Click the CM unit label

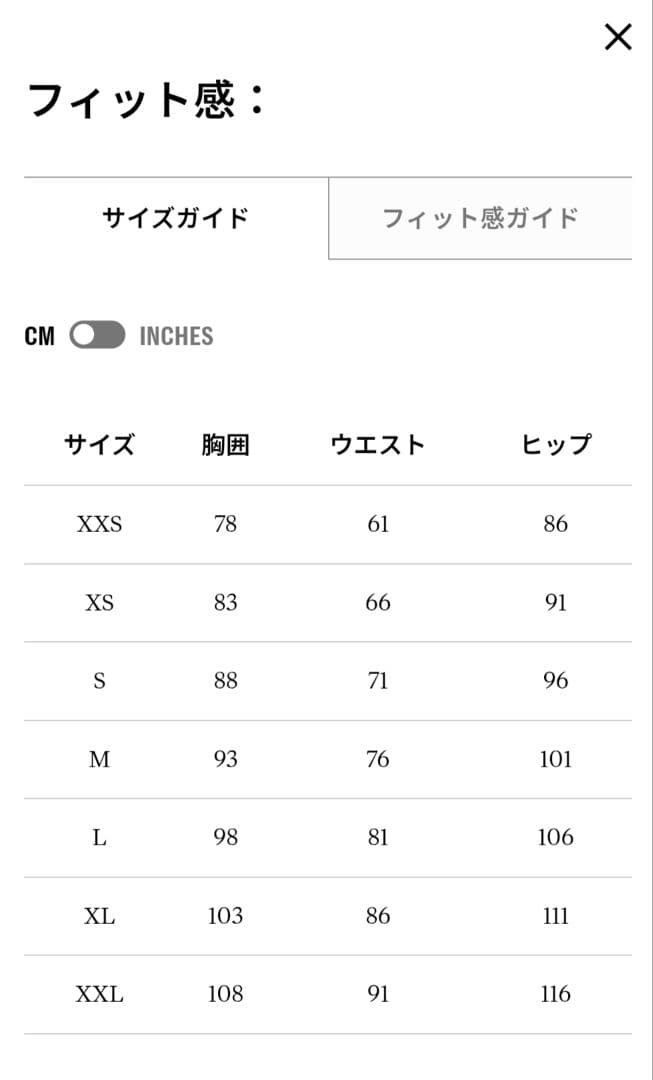tap(39, 336)
